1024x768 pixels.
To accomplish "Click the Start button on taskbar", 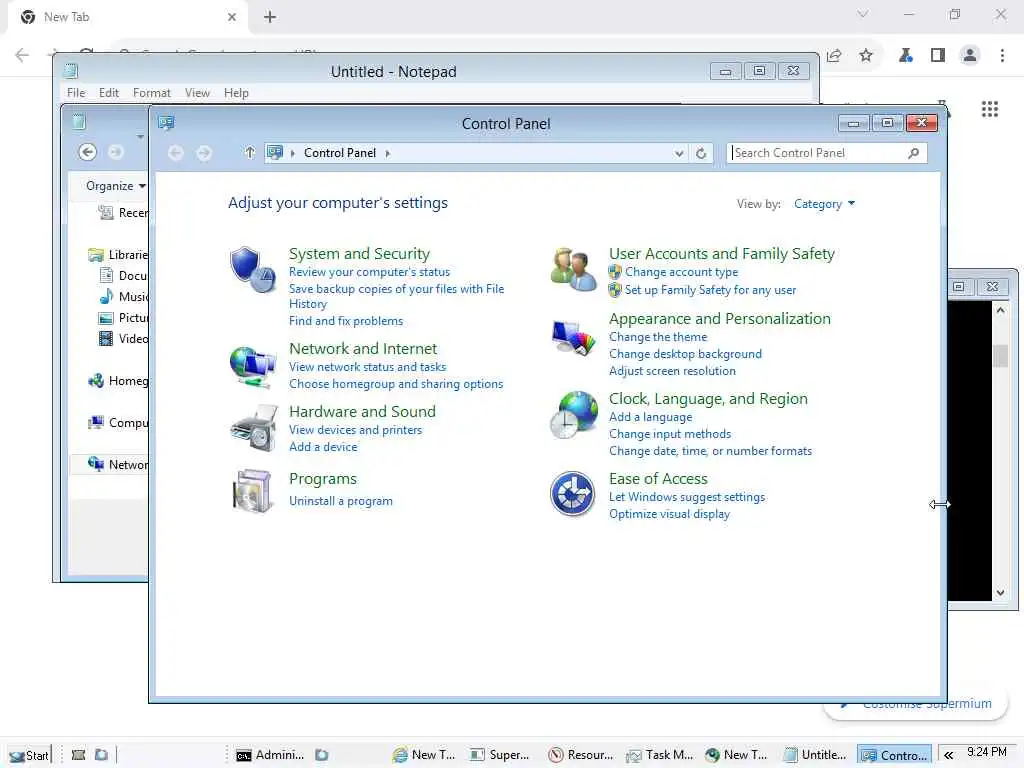I will 29,756.
